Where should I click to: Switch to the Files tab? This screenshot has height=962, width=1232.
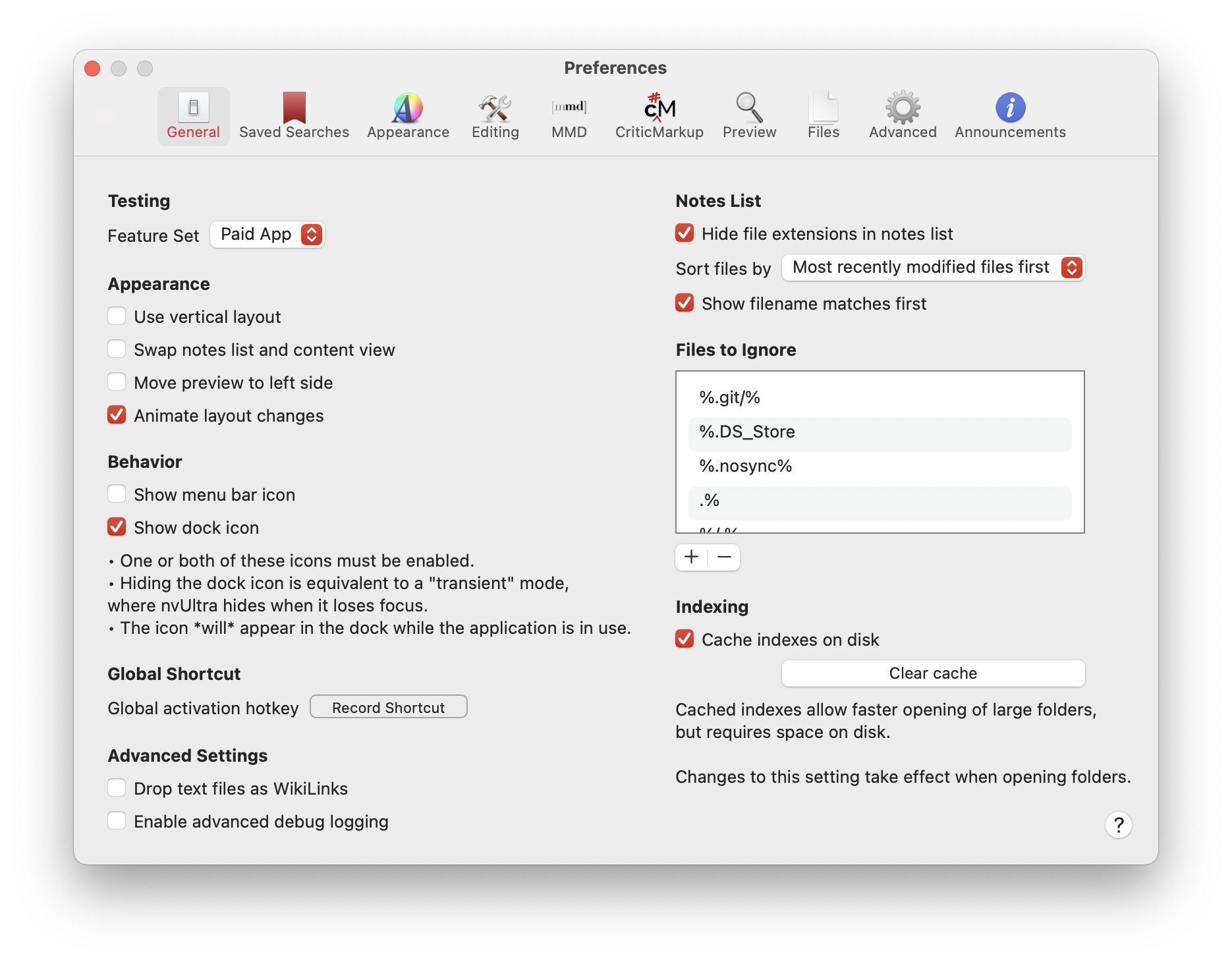(x=823, y=117)
